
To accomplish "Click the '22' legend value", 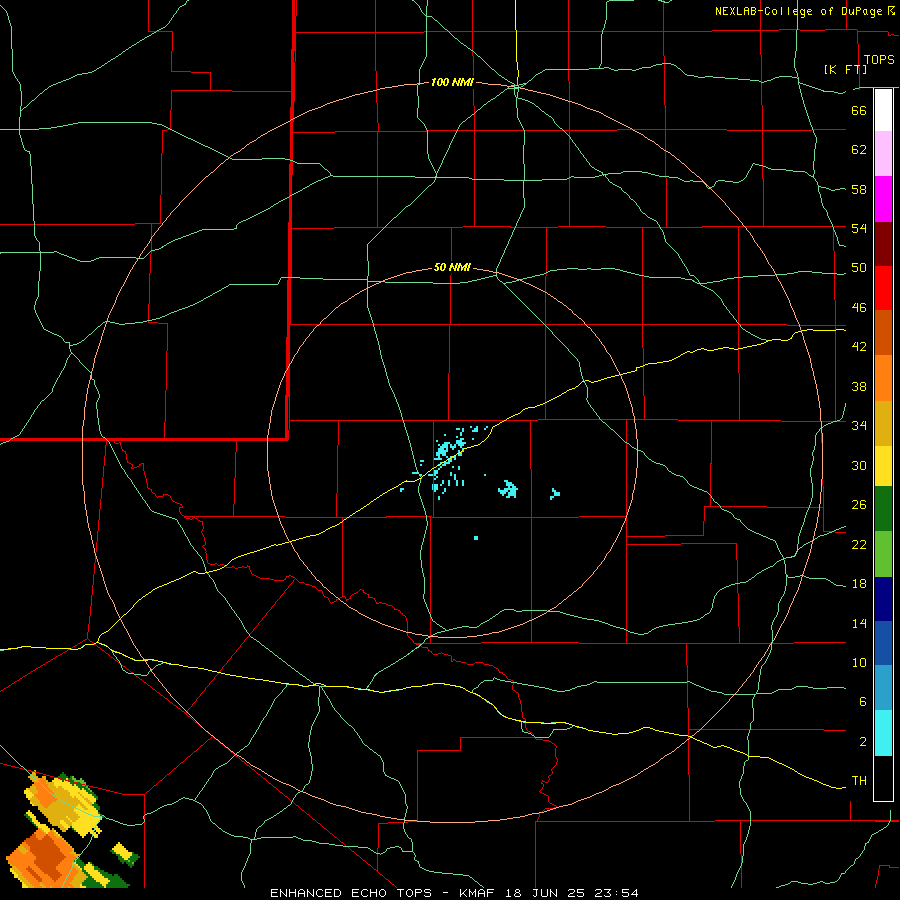I will [859, 544].
